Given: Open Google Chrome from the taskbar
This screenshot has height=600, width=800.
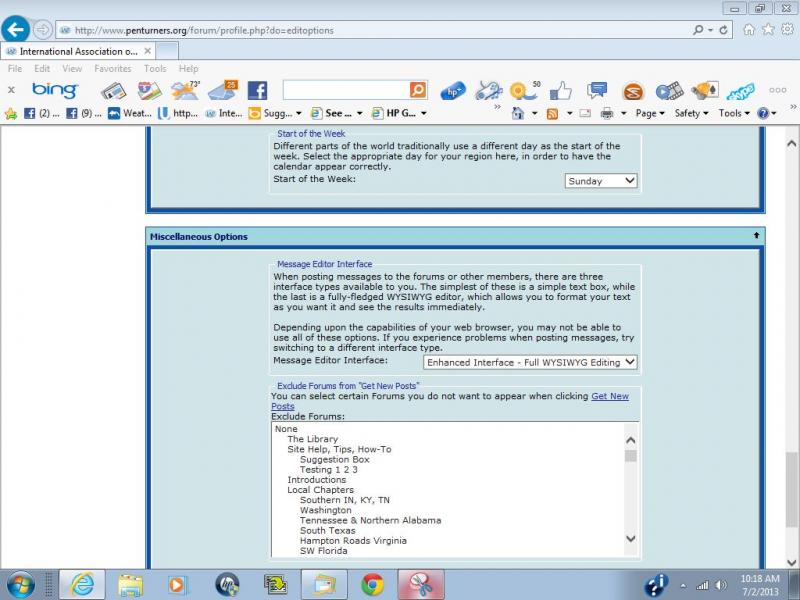Looking at the screenshot, I should pos(372,584).
